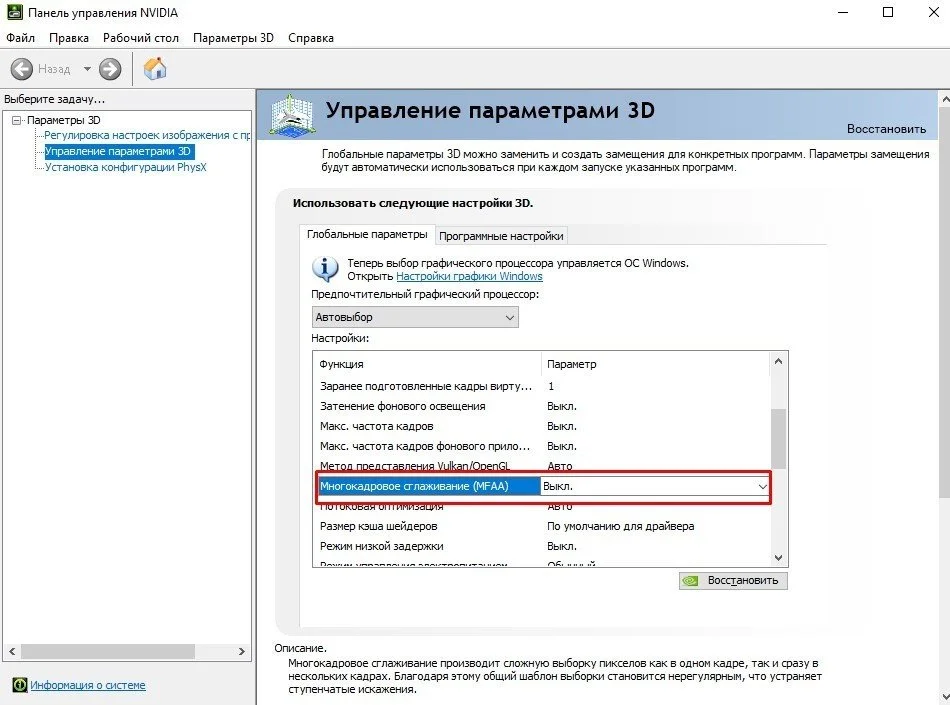Close the NVIDIA Control Panel window
950x705 pixels.
click(933, 12)
